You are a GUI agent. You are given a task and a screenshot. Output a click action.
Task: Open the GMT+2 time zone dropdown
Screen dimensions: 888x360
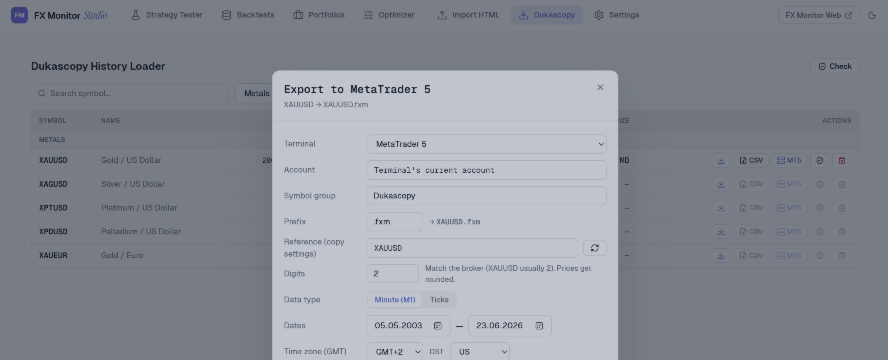395,352
